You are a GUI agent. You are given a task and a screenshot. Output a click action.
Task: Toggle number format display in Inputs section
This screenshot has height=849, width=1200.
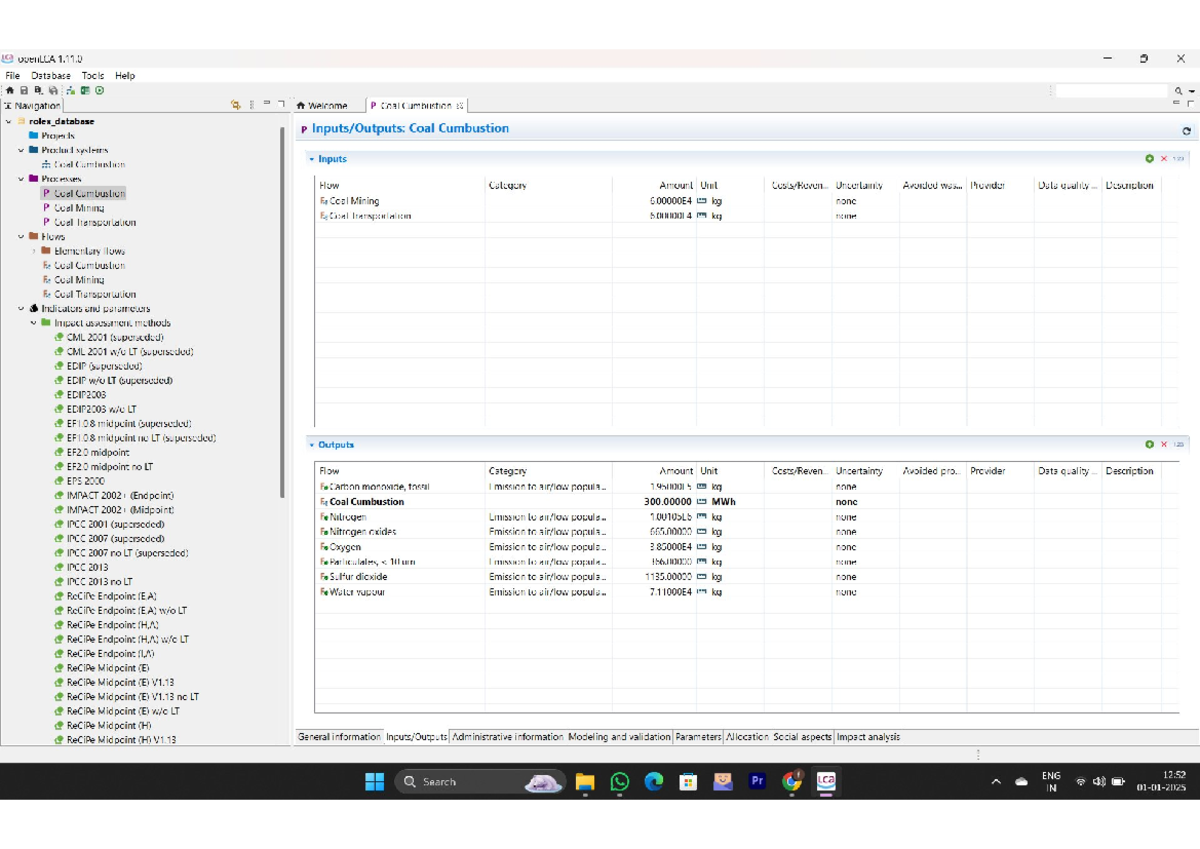click(x=1178, y=159)
